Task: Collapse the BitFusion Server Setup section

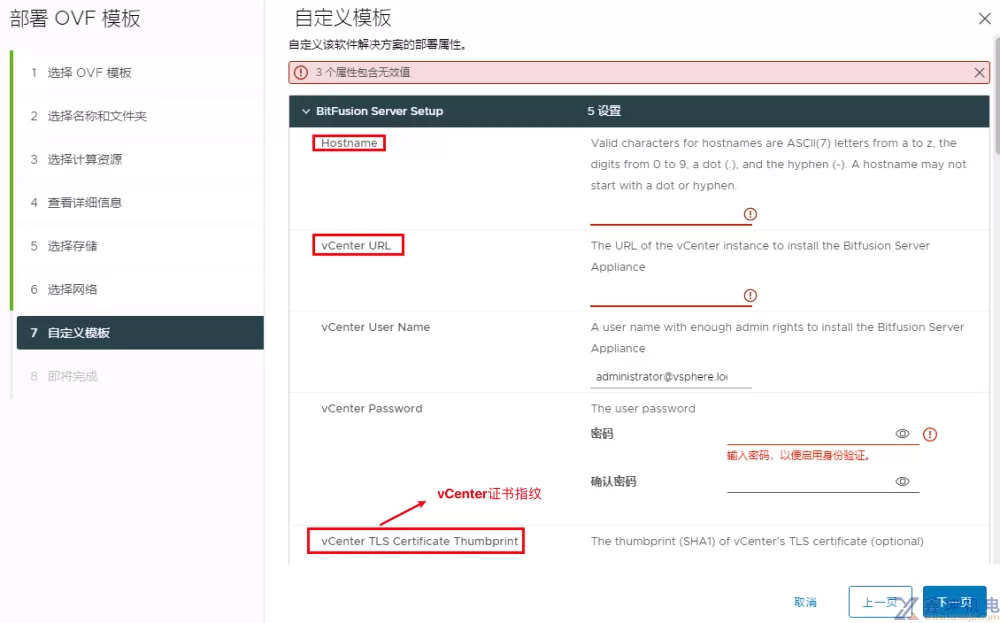Action: click(306, 111)
